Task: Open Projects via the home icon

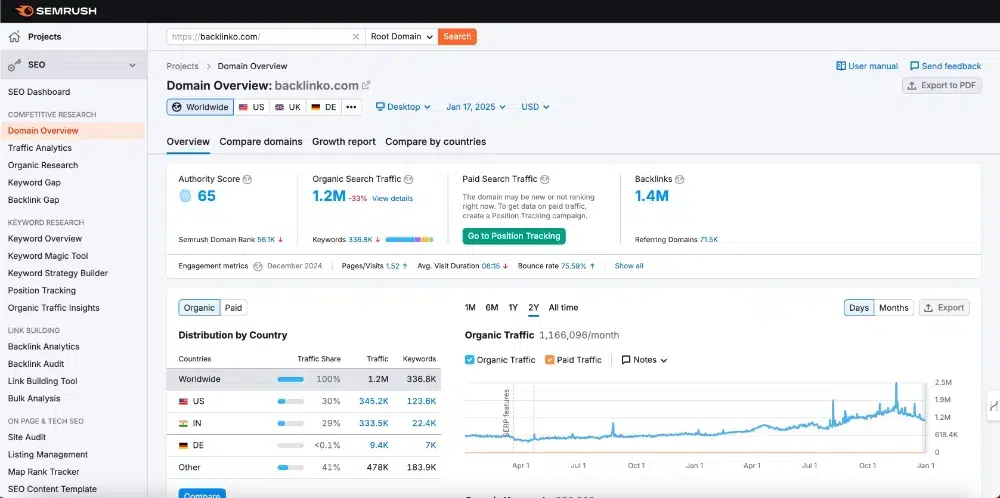Action: click(x=14, y=37)
